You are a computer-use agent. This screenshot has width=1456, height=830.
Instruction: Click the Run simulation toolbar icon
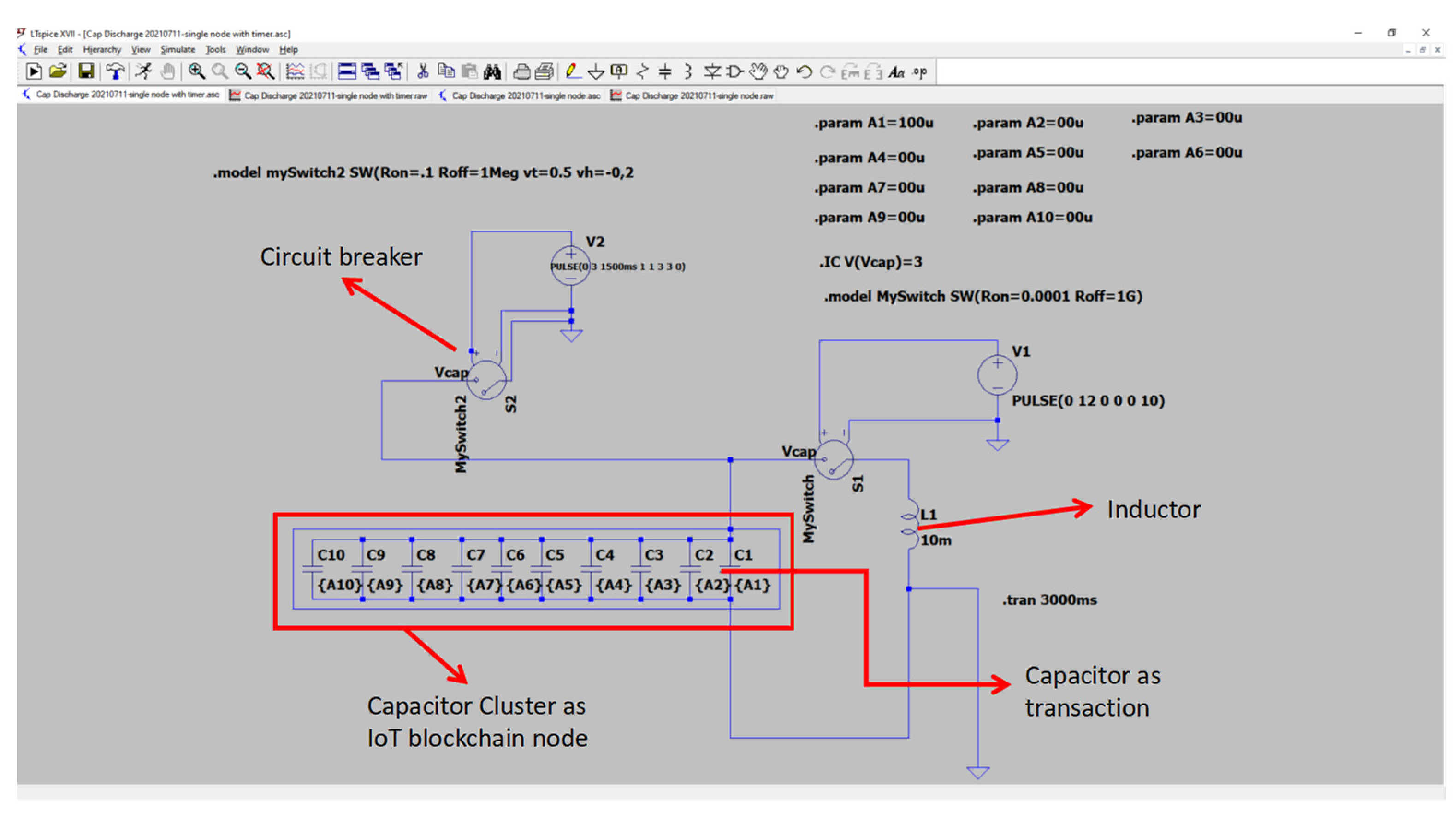[143, 72]
